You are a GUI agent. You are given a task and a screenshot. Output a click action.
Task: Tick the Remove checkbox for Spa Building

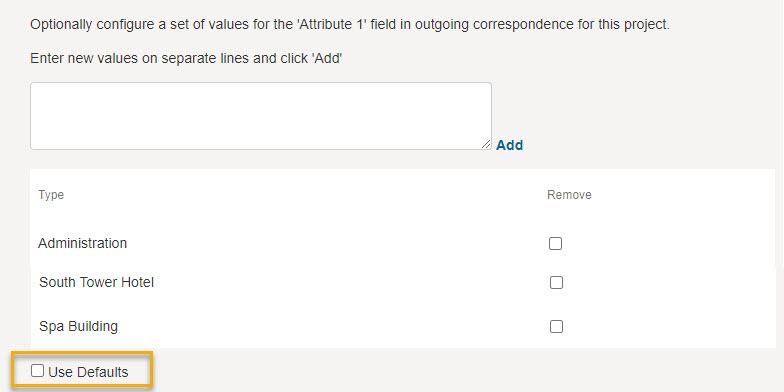click(x=556, y=326)
